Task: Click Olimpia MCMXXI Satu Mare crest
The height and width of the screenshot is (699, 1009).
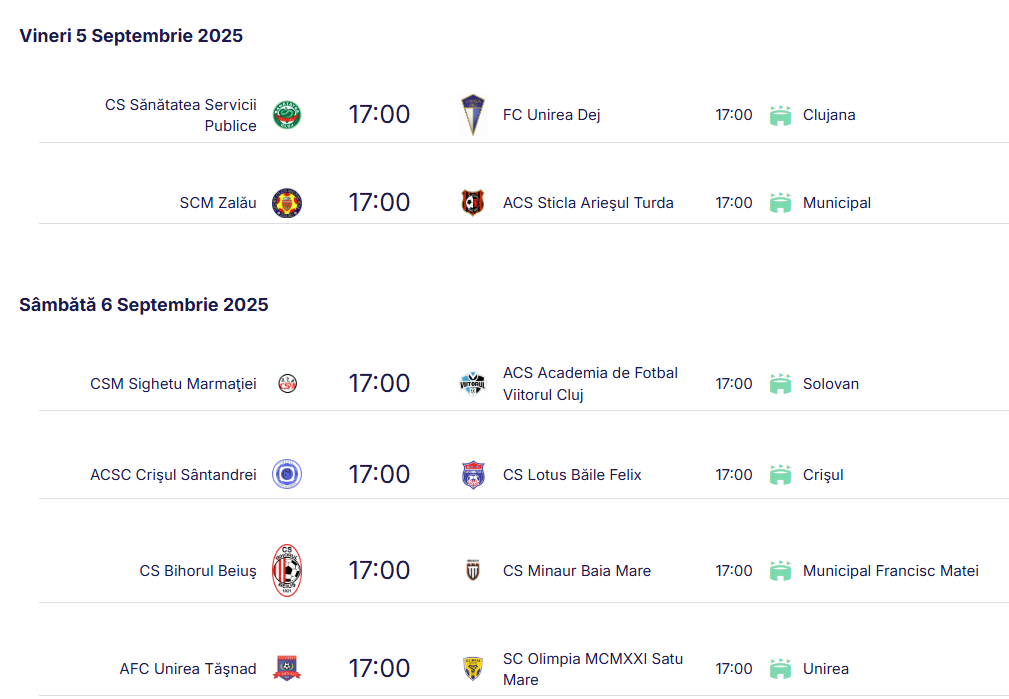Action: pos(473,669)
